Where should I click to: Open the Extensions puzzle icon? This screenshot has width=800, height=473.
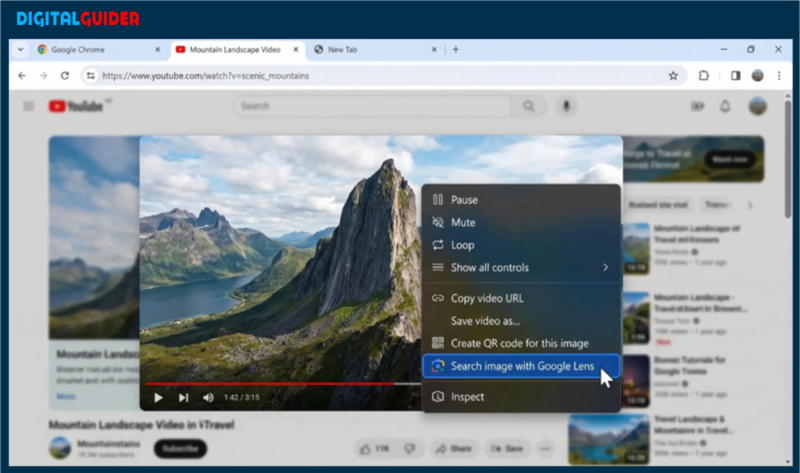click(x=704, y=76)
